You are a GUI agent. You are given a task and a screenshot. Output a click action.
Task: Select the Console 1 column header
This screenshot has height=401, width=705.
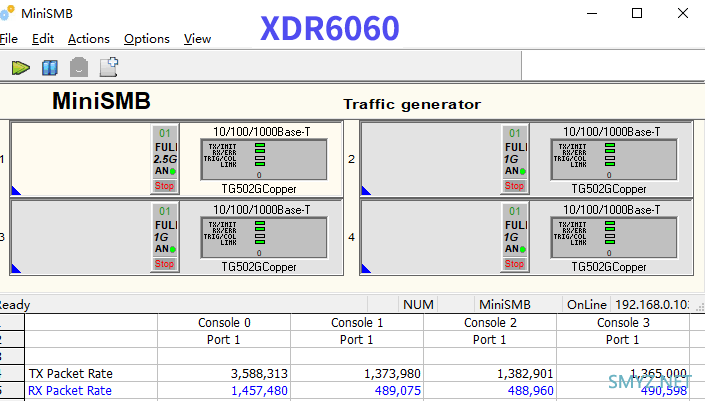(357, 323)
